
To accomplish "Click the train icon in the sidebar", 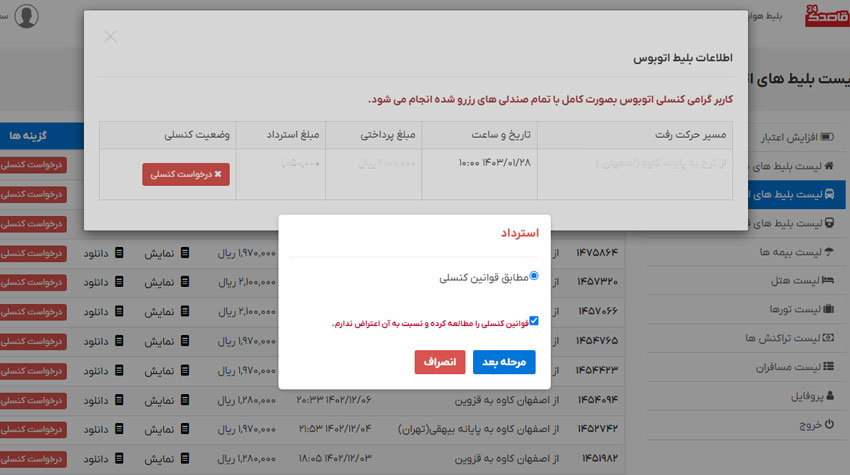I will (829, 223).
